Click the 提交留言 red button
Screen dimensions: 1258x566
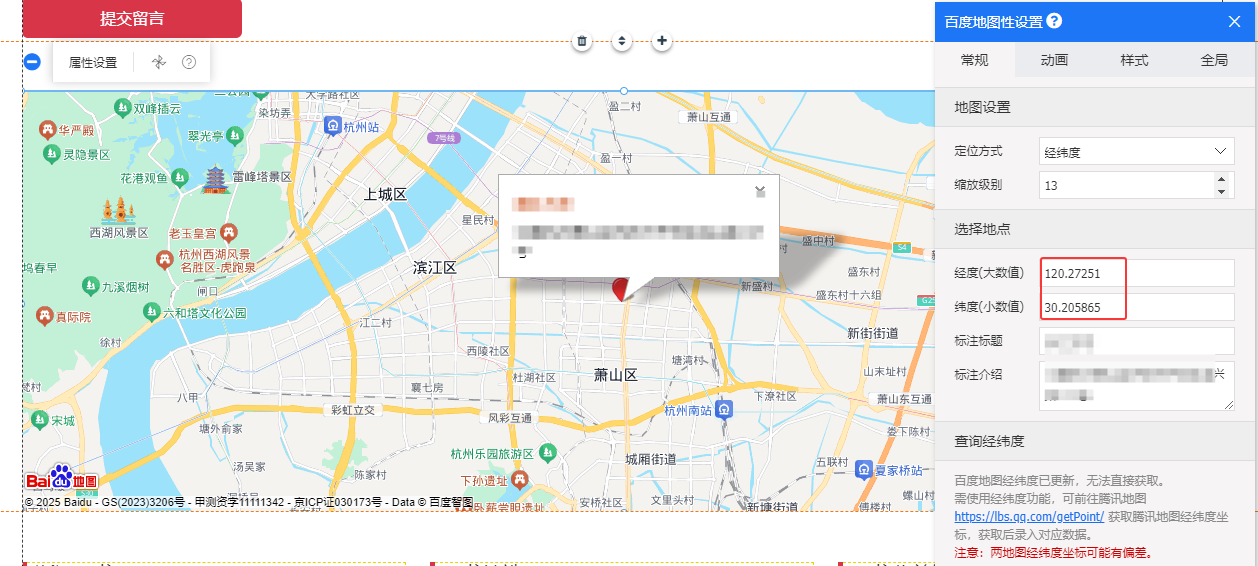pos(132,19)
